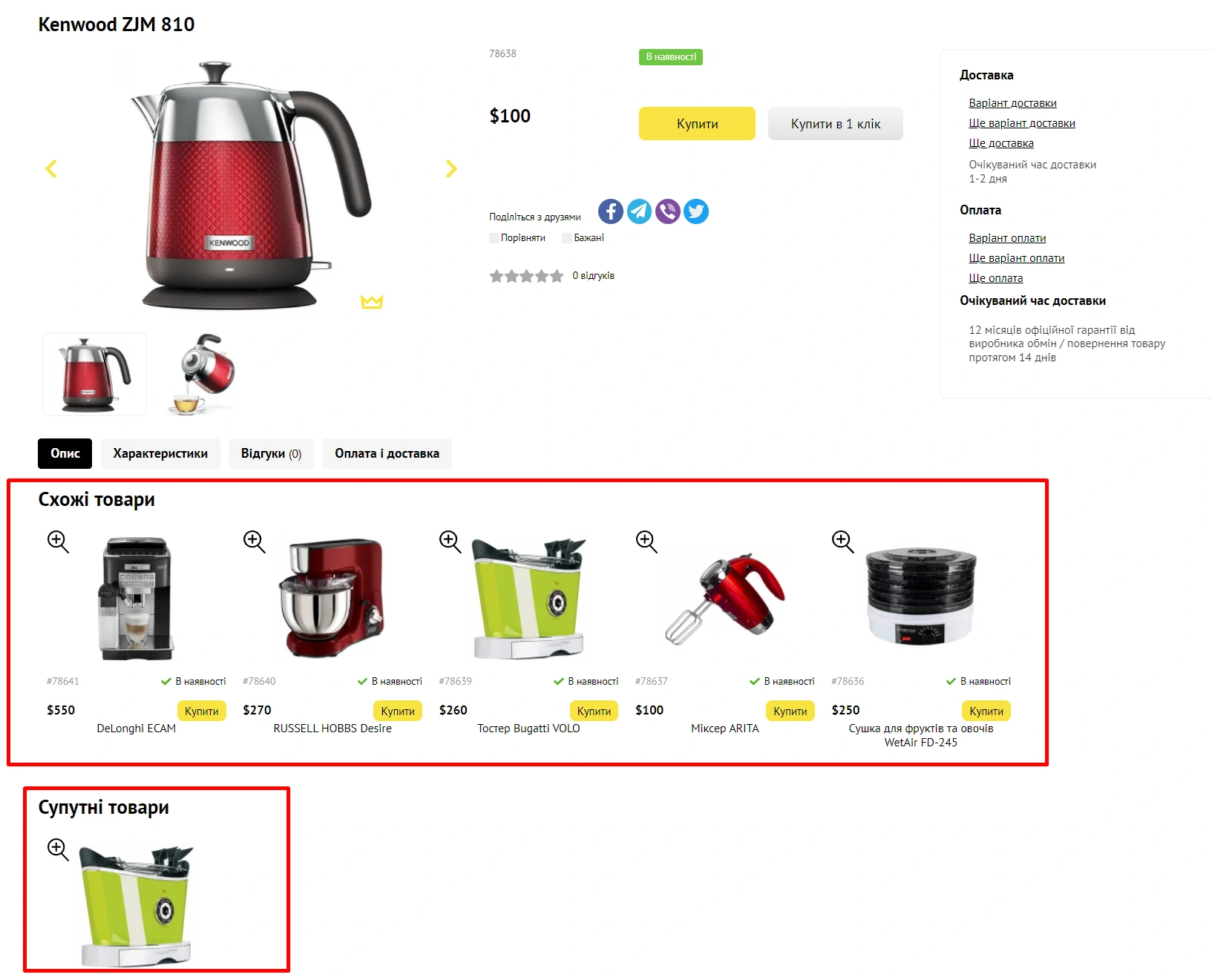The image size is (1212, 980).
Task: Zoom the Міксер ARITA product image
Action: [646, 542]
